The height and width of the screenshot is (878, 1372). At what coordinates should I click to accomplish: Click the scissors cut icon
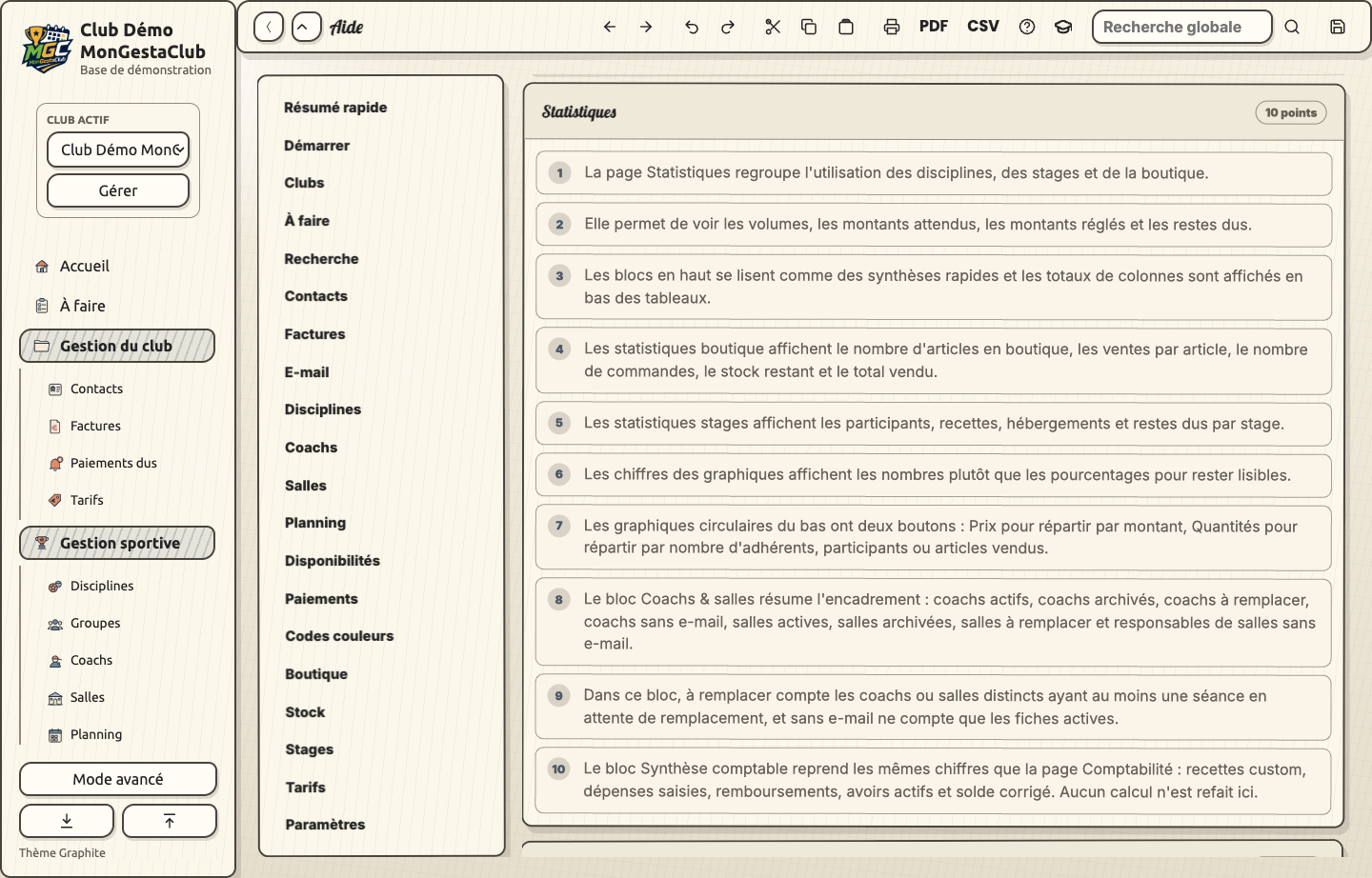(773, 27)
